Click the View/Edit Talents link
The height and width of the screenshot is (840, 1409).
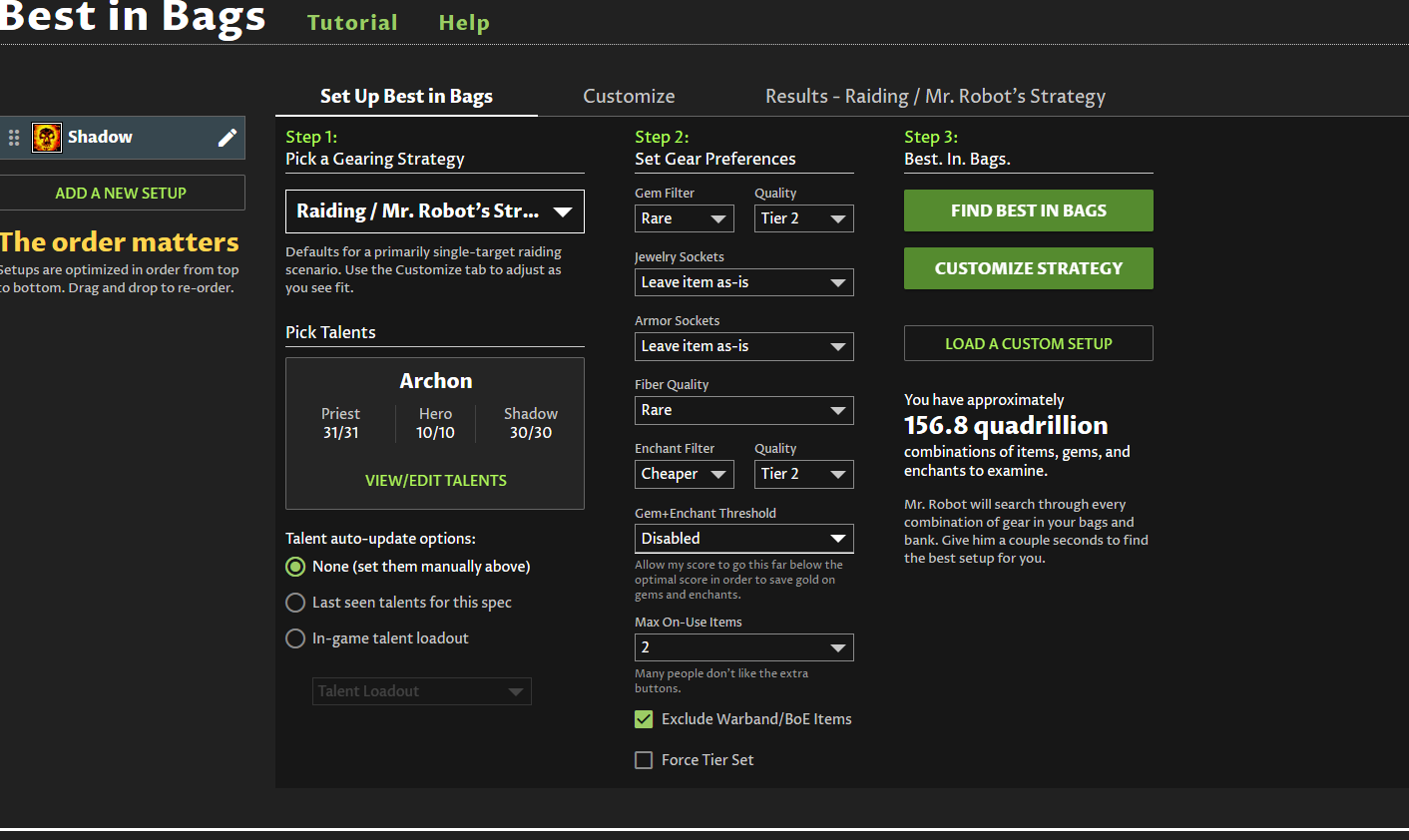tap(435, 481)
